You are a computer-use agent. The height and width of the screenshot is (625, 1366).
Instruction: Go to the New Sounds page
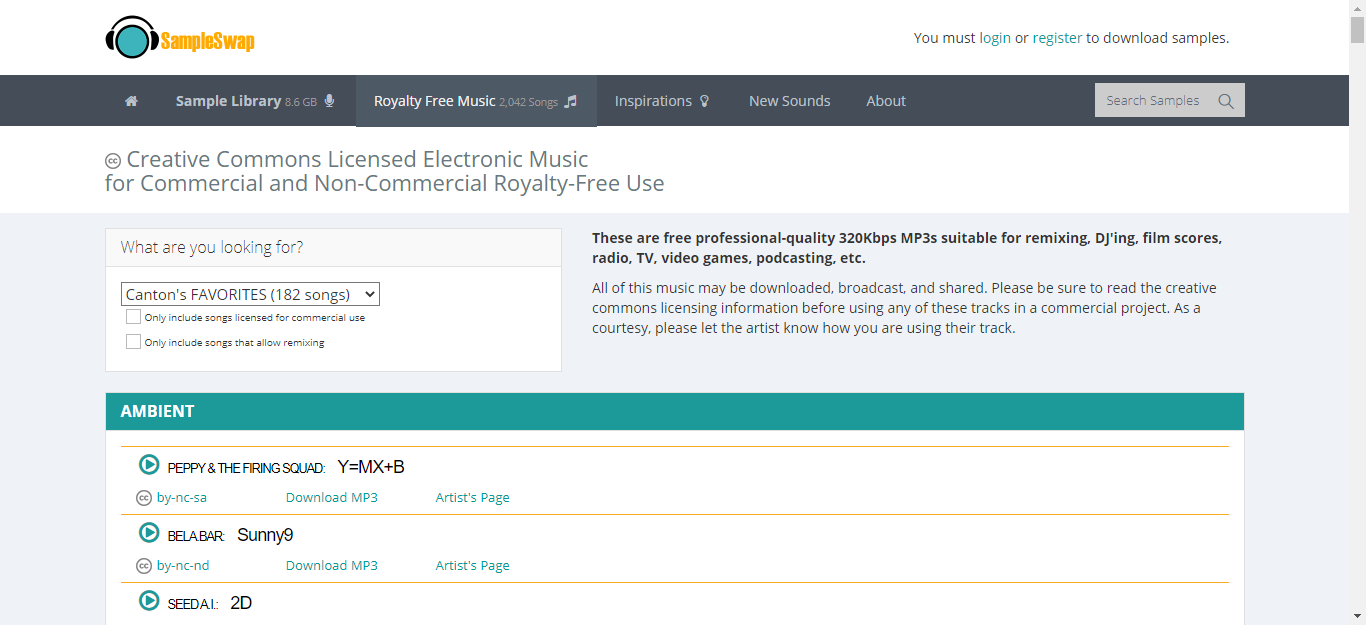(789, 101)
